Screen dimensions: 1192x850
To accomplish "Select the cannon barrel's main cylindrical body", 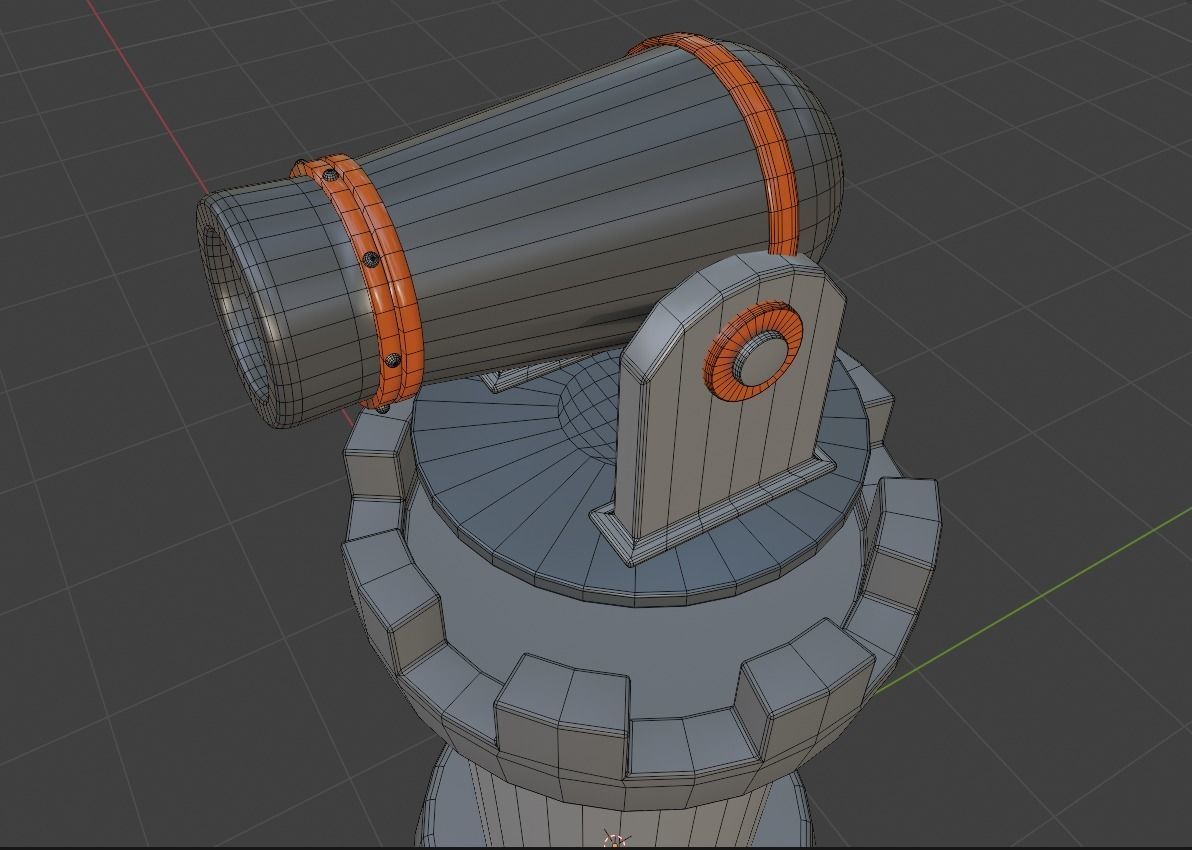I will click(563, 205).
